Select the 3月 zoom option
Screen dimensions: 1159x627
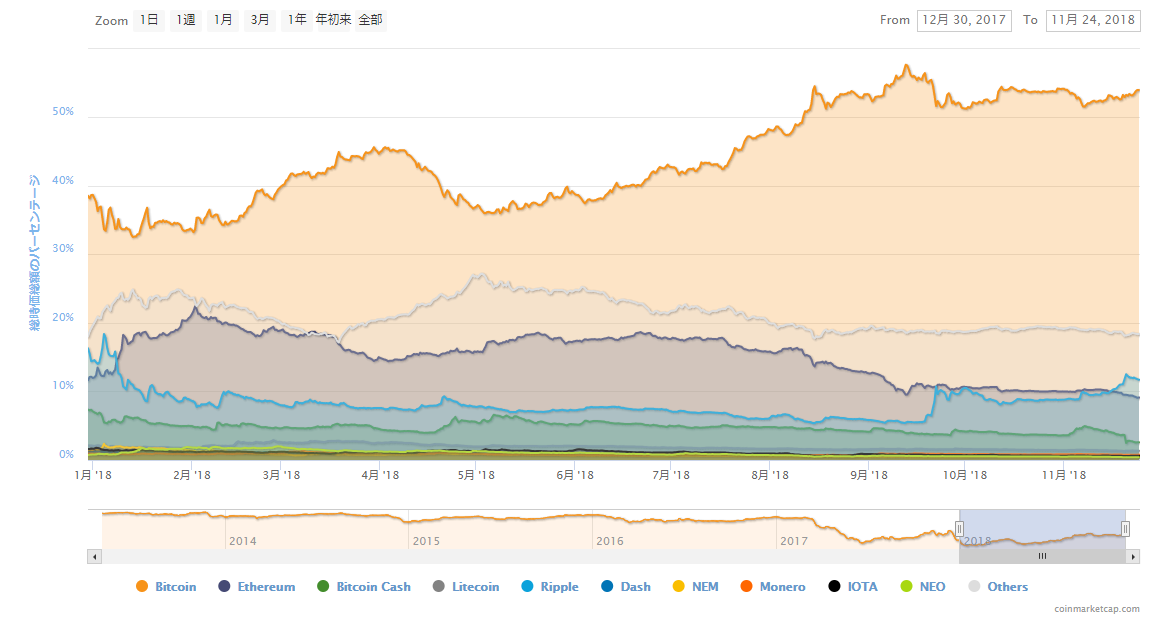260,20
